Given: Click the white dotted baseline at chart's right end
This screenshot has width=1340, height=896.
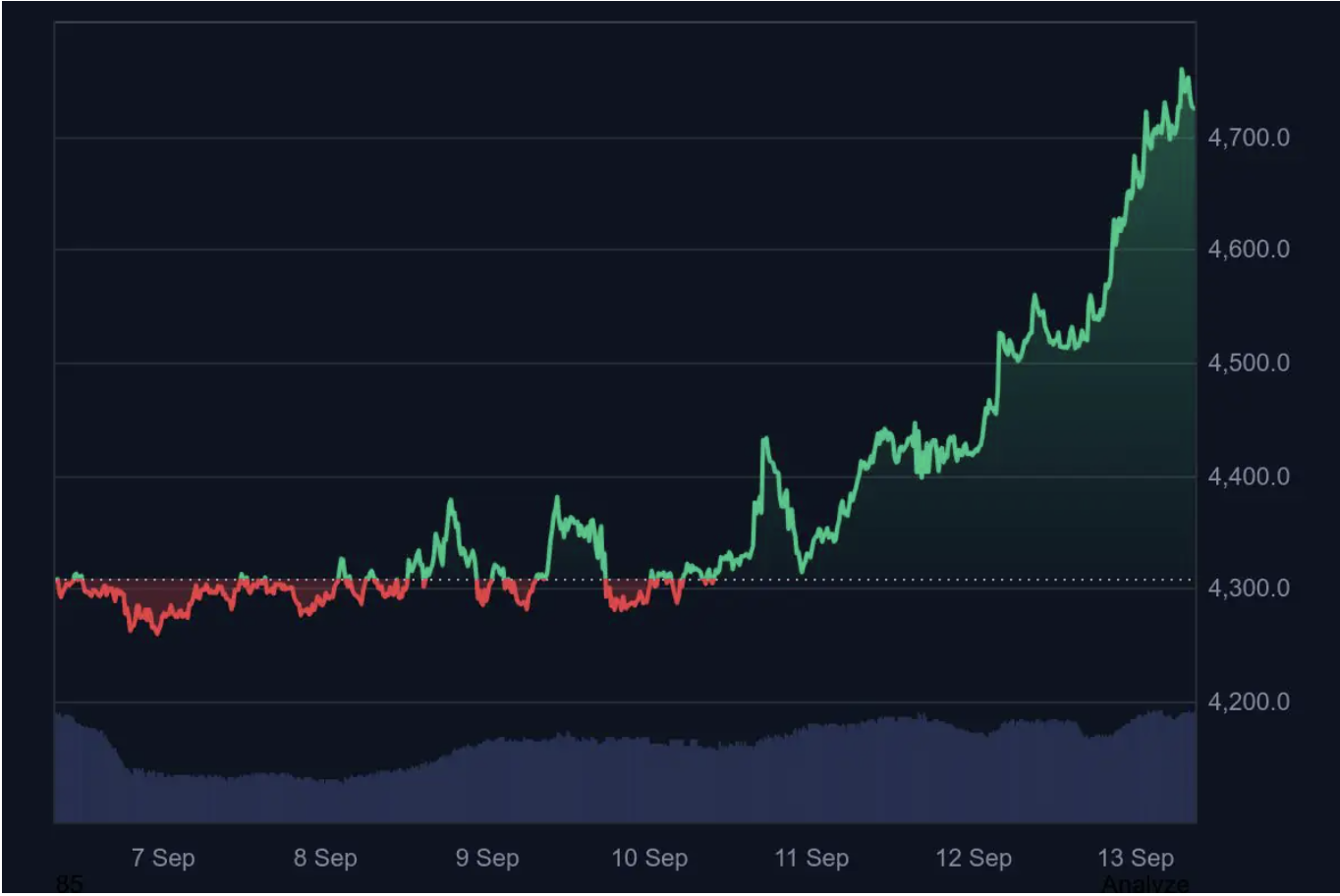Looking at the screenshot, I should (1184, 580).
